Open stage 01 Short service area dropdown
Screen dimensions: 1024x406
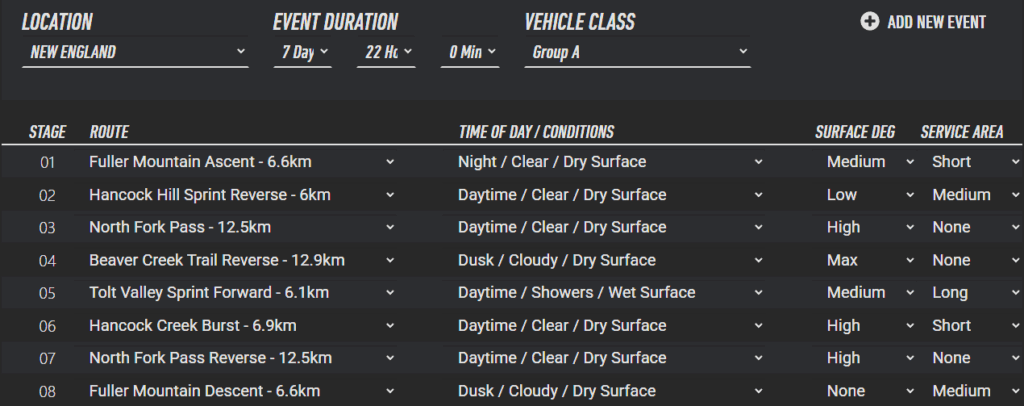[1015, 162]
